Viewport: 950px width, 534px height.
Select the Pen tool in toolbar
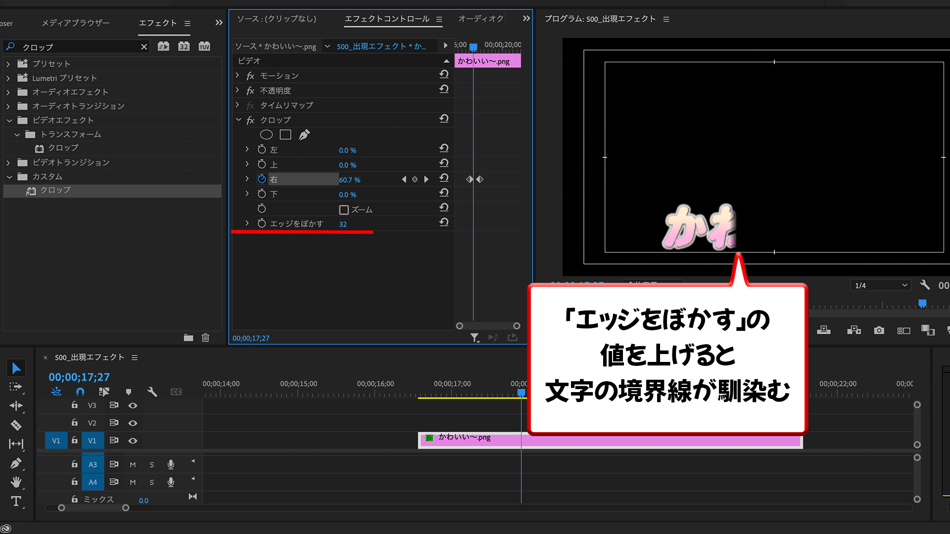16,463
